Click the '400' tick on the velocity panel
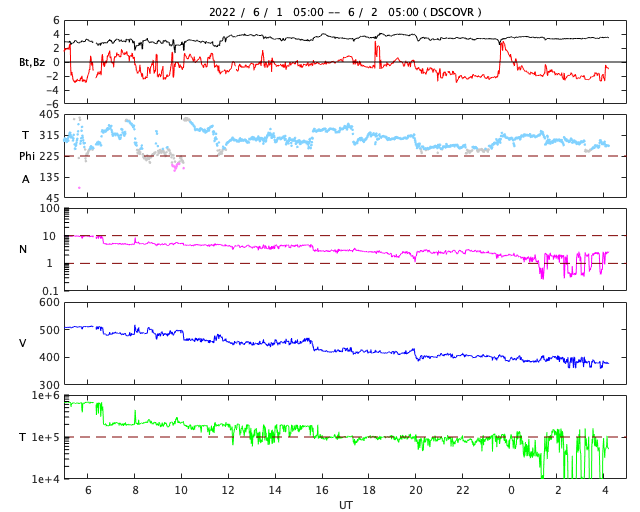 click(49, 357)
